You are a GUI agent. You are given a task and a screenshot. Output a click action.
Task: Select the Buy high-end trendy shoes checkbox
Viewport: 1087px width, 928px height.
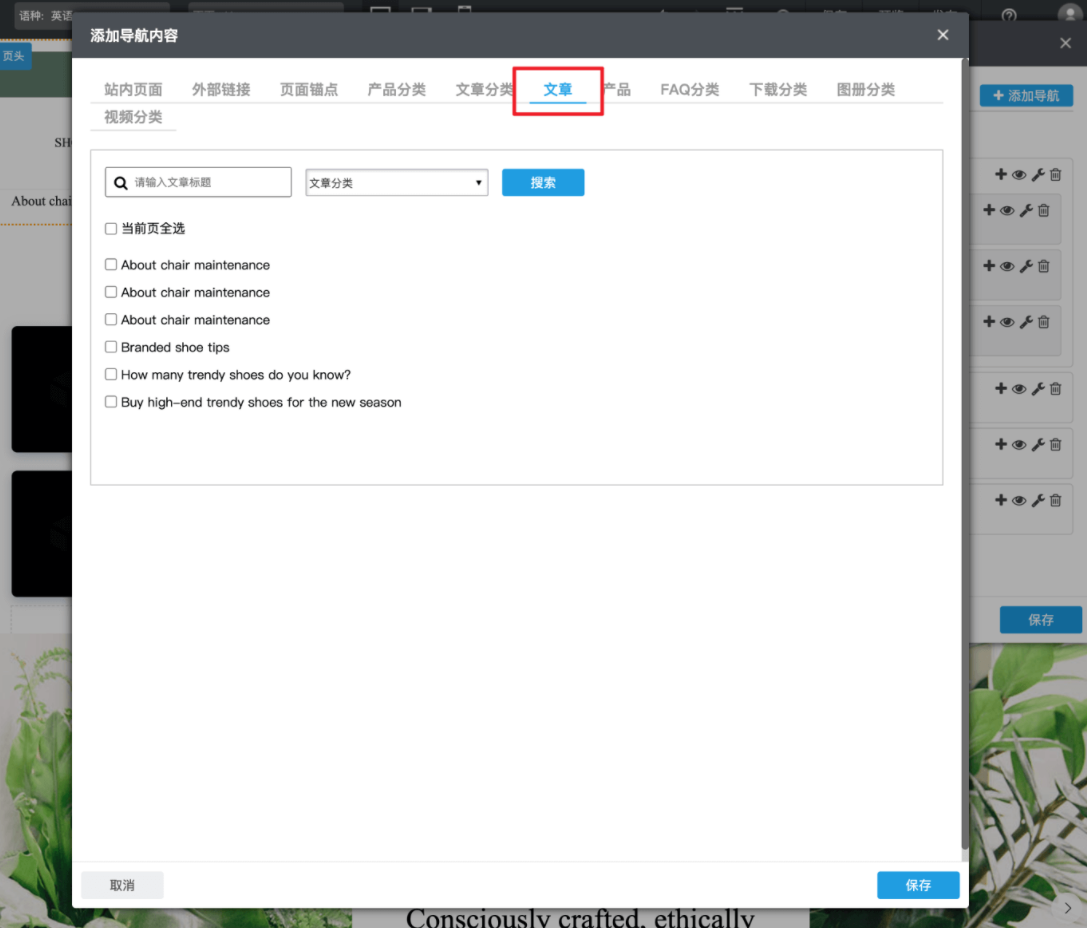(x=111, y=402)
